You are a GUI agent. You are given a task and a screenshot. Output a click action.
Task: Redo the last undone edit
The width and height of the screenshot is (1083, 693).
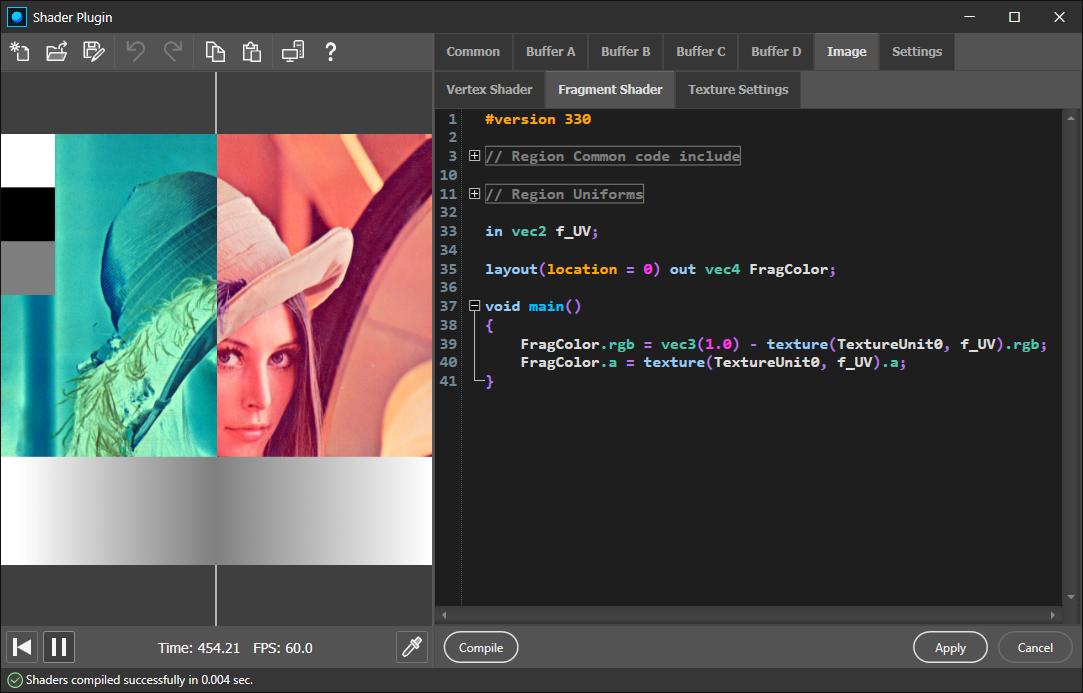coord(173,52)
